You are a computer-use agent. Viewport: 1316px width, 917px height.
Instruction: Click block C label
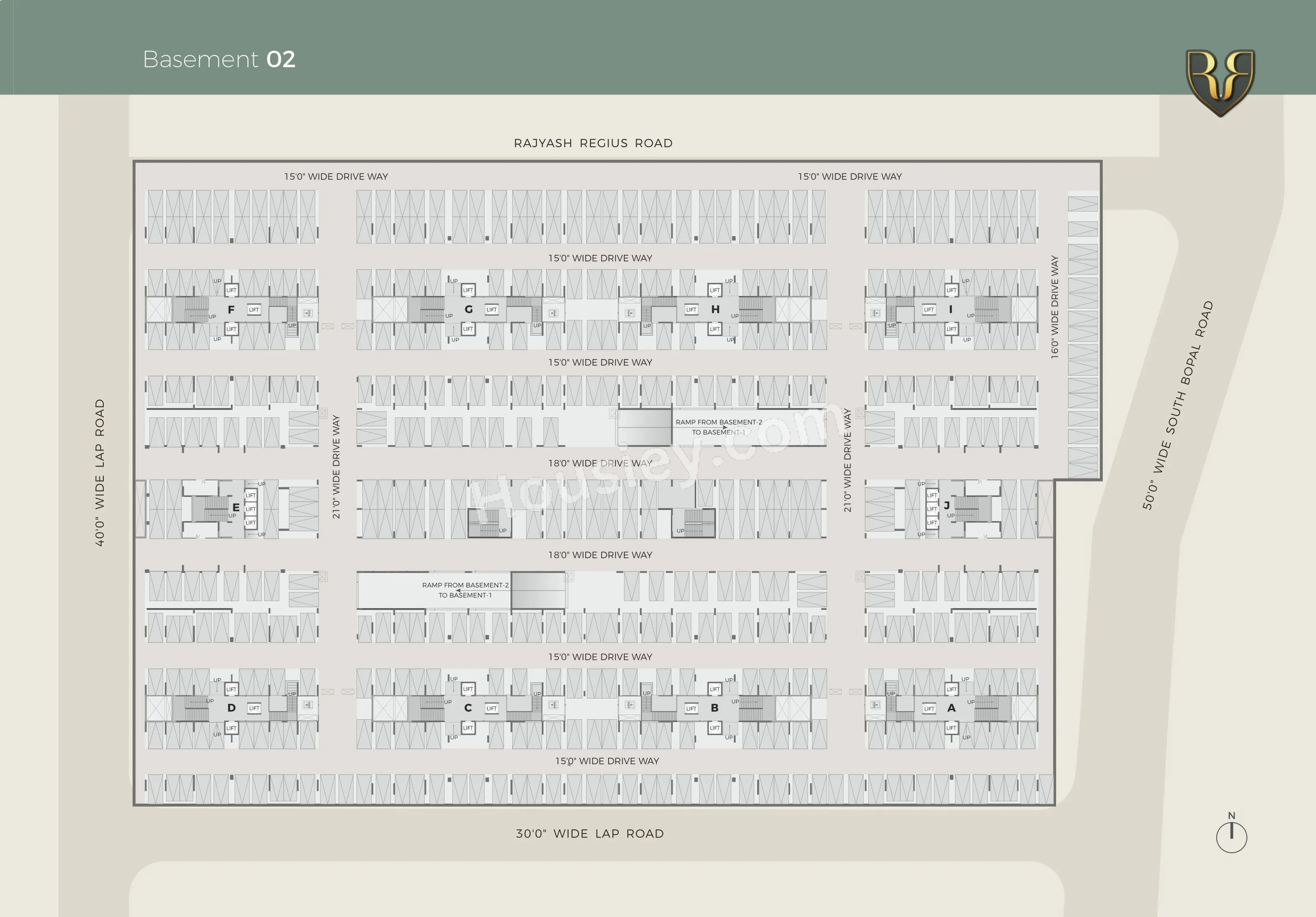click(468, 708)
